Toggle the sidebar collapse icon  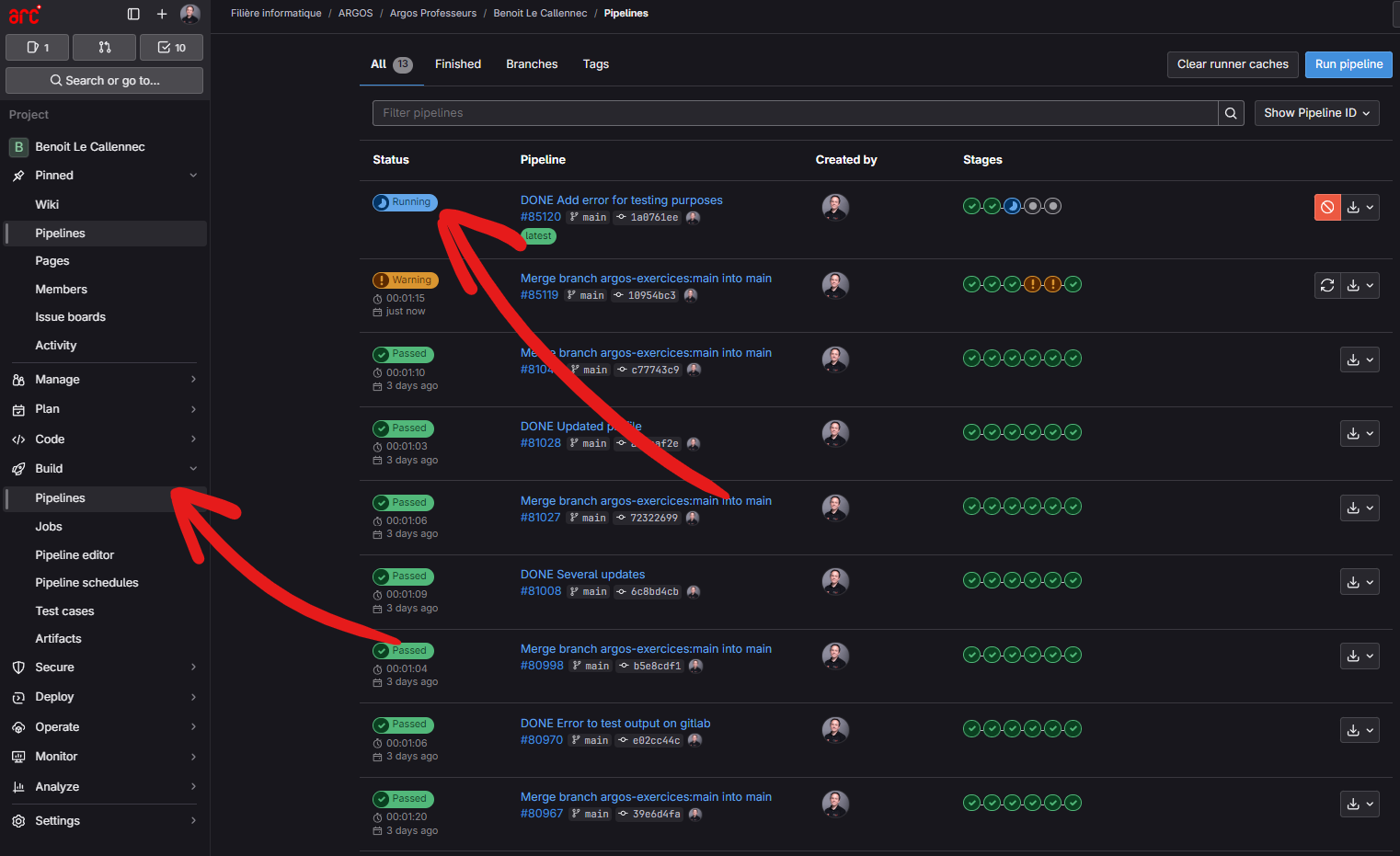click(x=133, y=14)
